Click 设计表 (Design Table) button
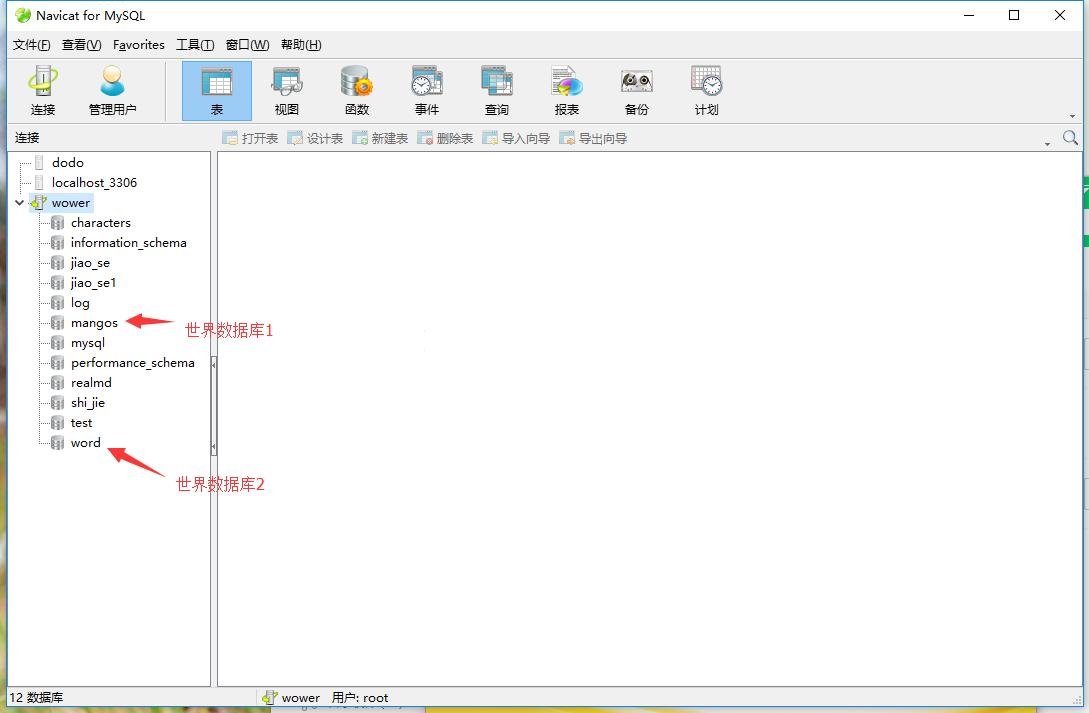 click(x=315, y=138)
